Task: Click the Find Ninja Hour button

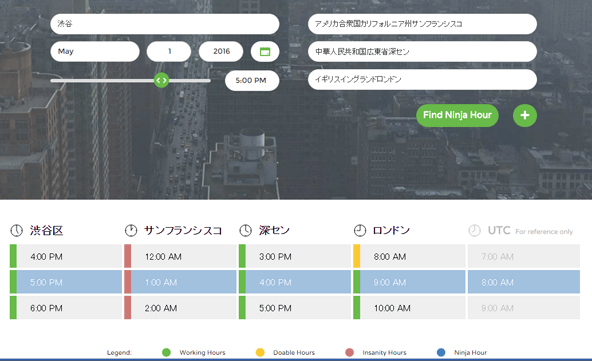Action: (x=457, y=115)
